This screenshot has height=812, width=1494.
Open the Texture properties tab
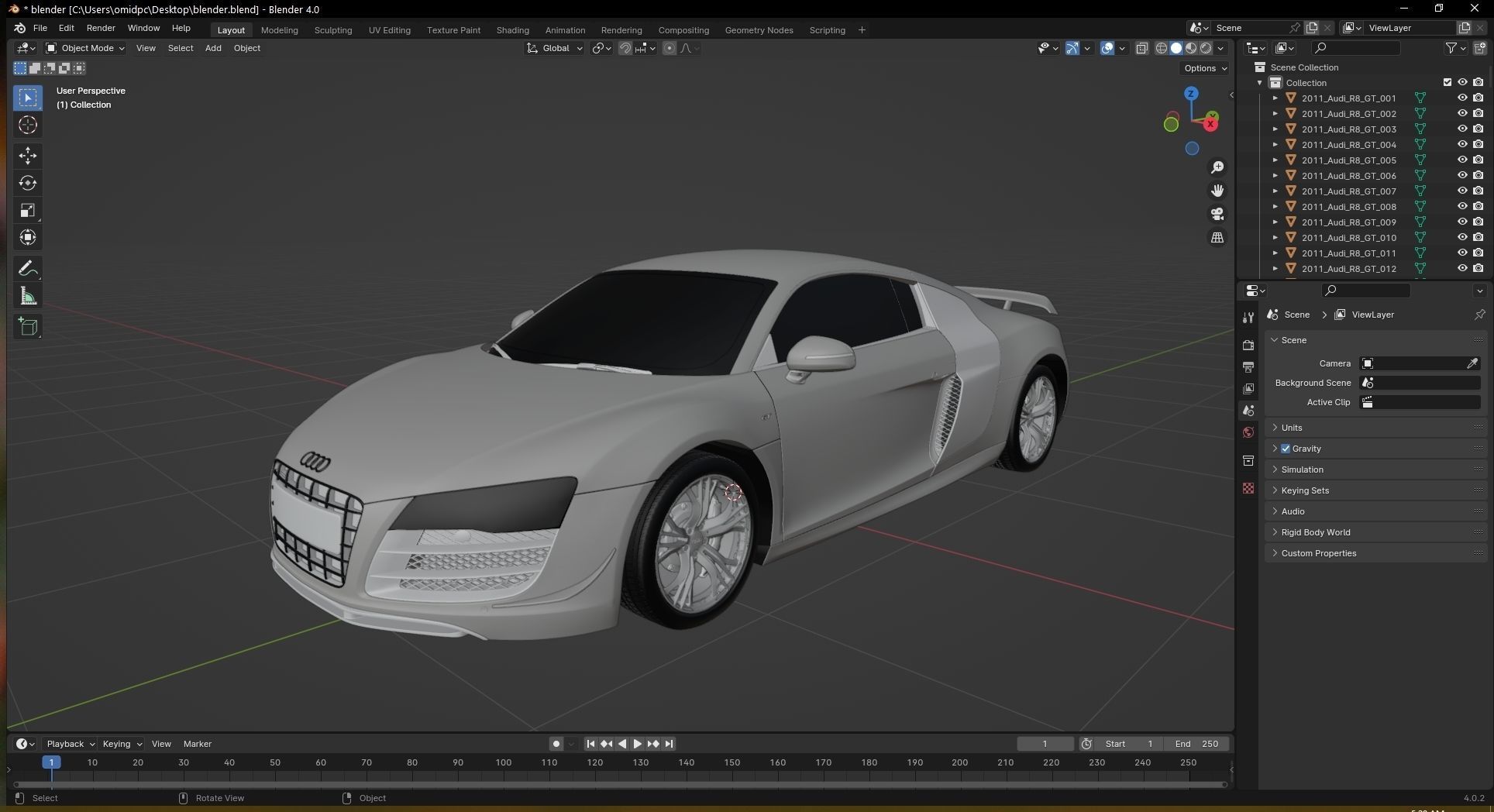pos(1248,488)
